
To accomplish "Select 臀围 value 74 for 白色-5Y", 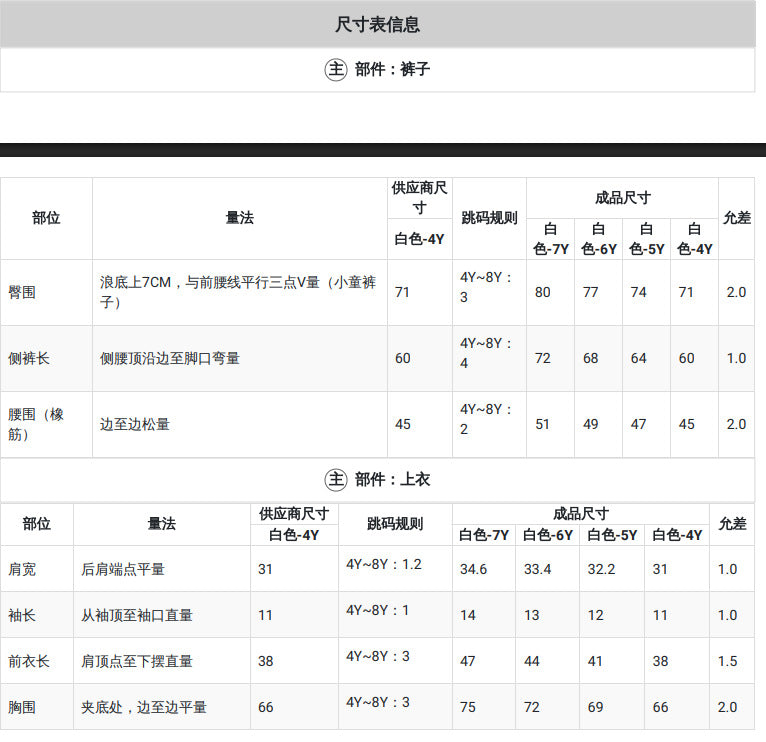I will pyautogui.click(x=638, y=292).
